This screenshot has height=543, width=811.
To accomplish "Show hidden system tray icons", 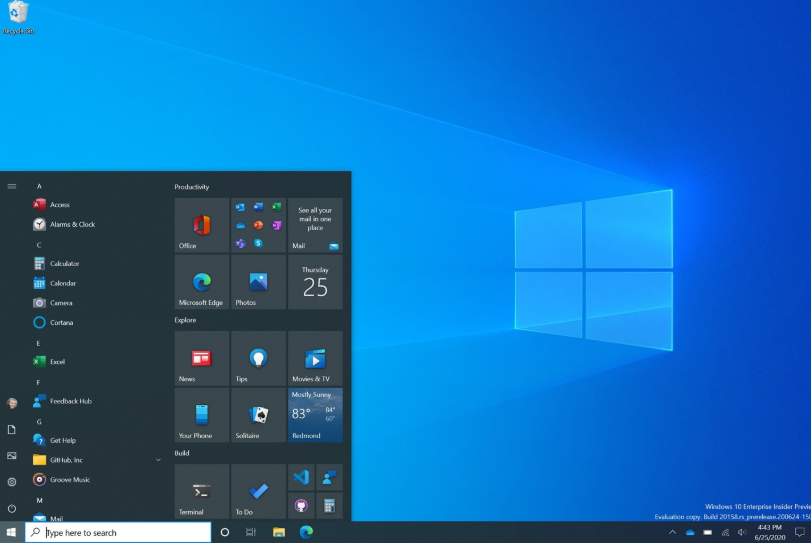I will [672, 532].
